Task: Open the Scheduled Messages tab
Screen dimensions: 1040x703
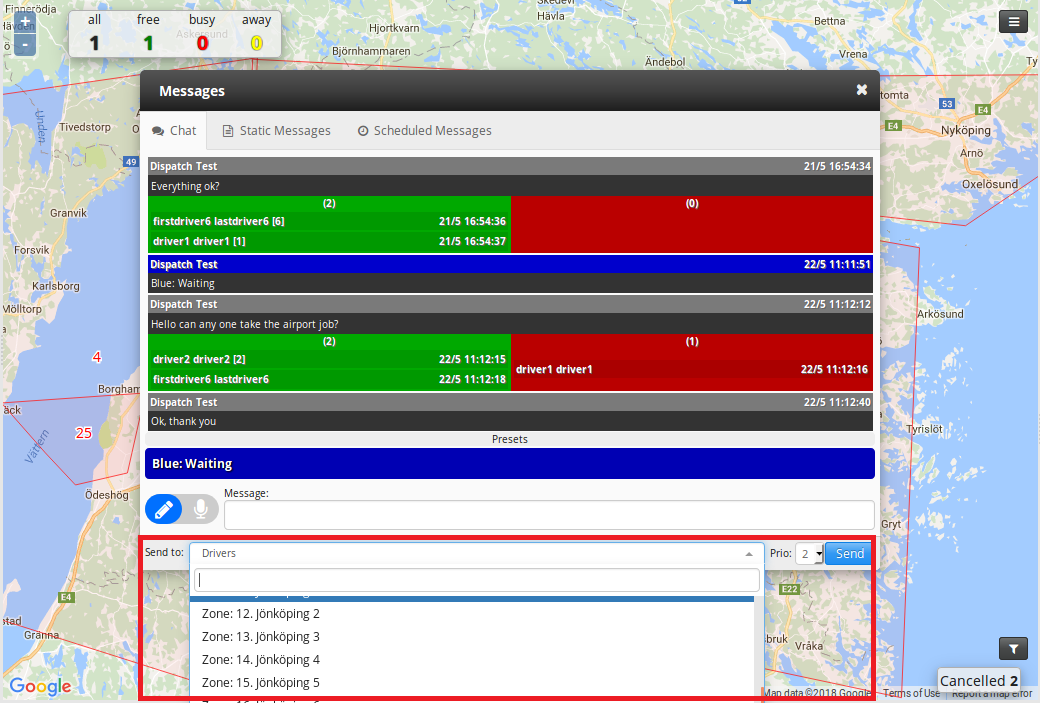Action: pos(424,131)
